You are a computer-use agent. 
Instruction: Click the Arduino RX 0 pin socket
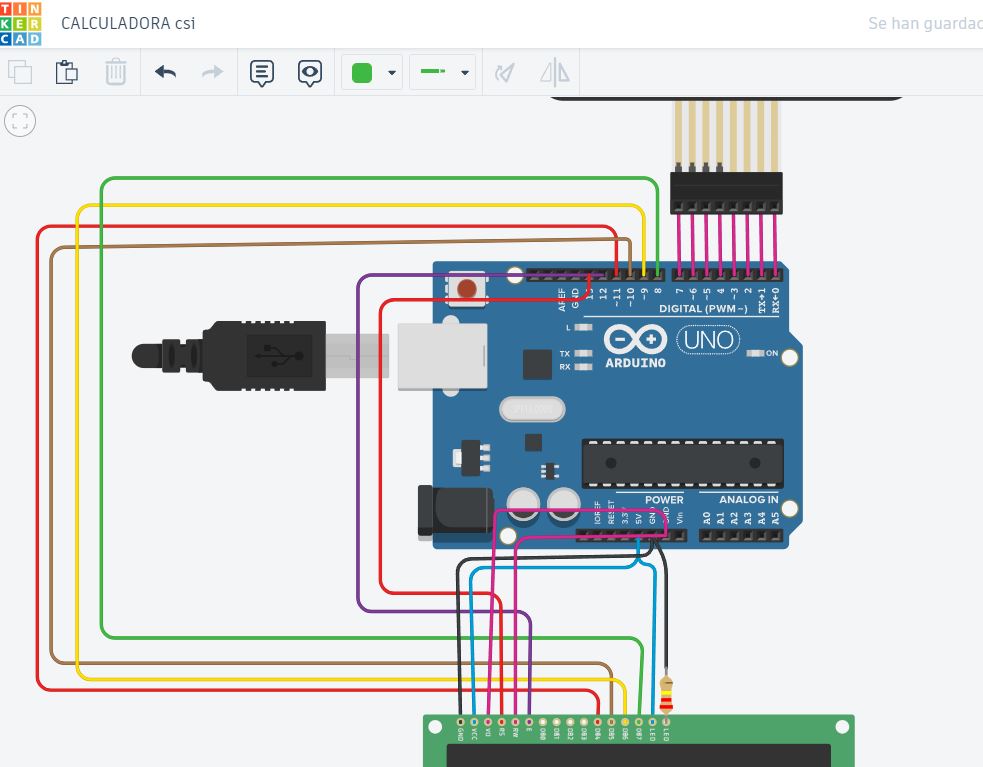(x=776, y=275)
